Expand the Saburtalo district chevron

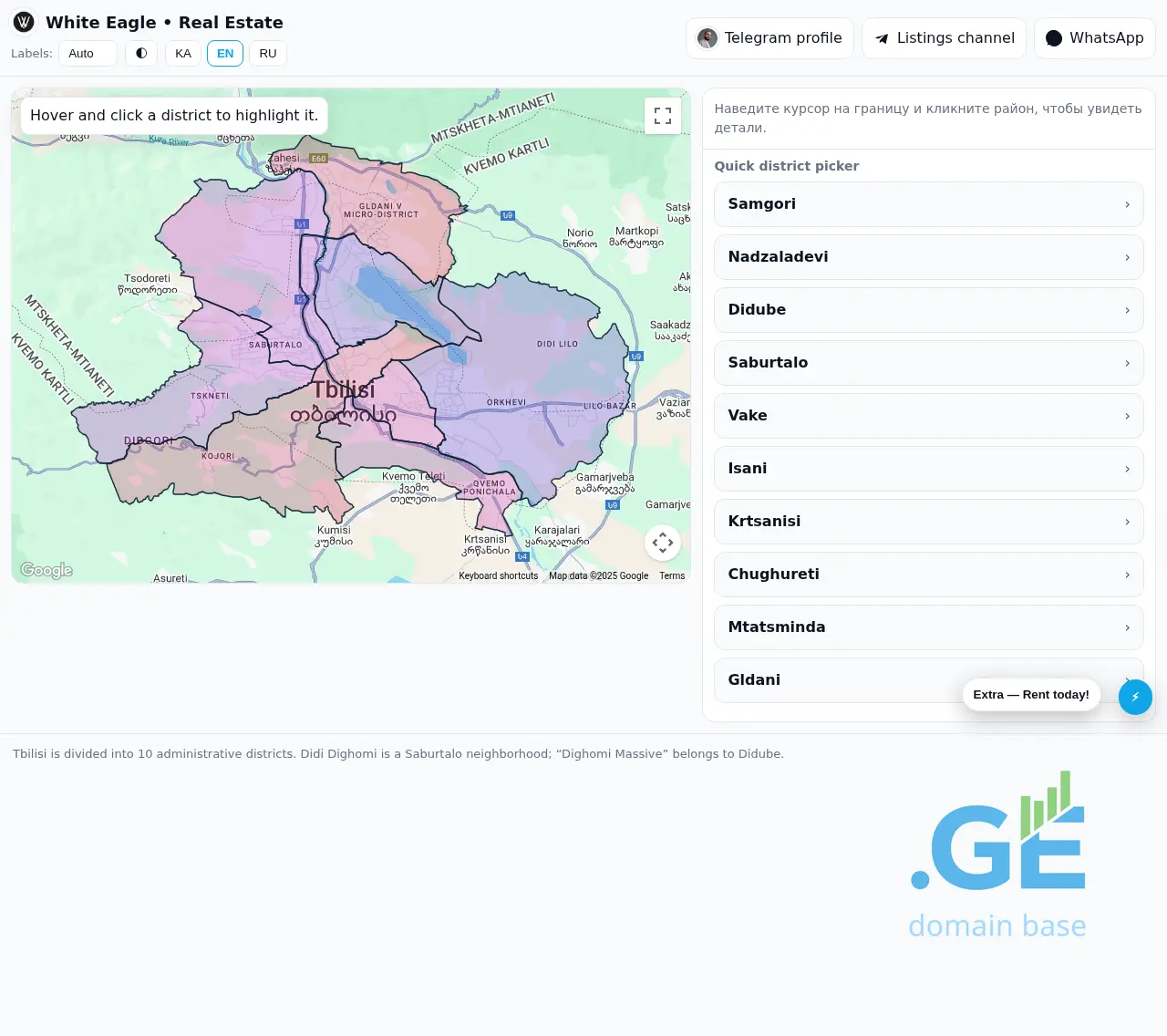[x=1127, y=364]
